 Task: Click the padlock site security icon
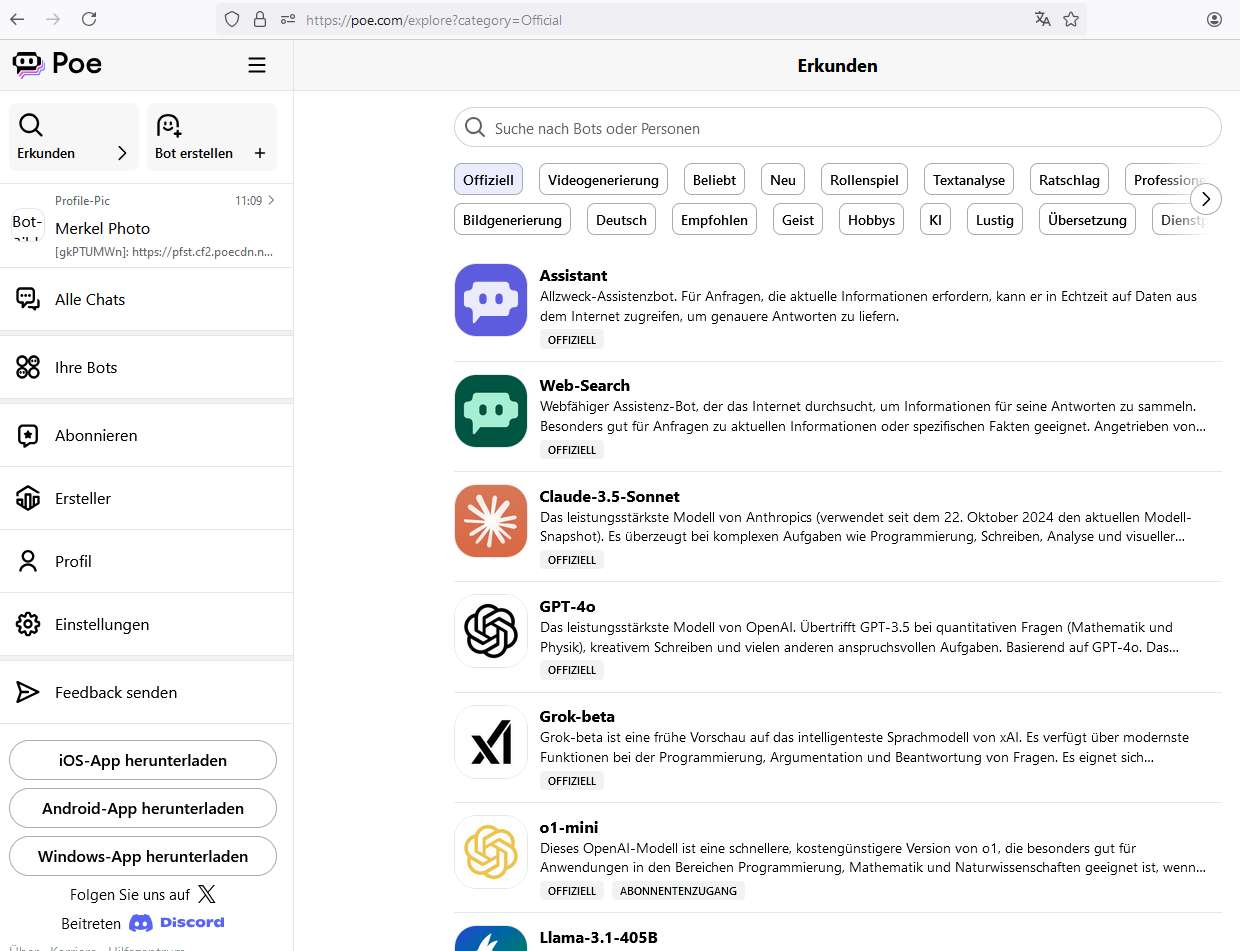tap(260, 19)
